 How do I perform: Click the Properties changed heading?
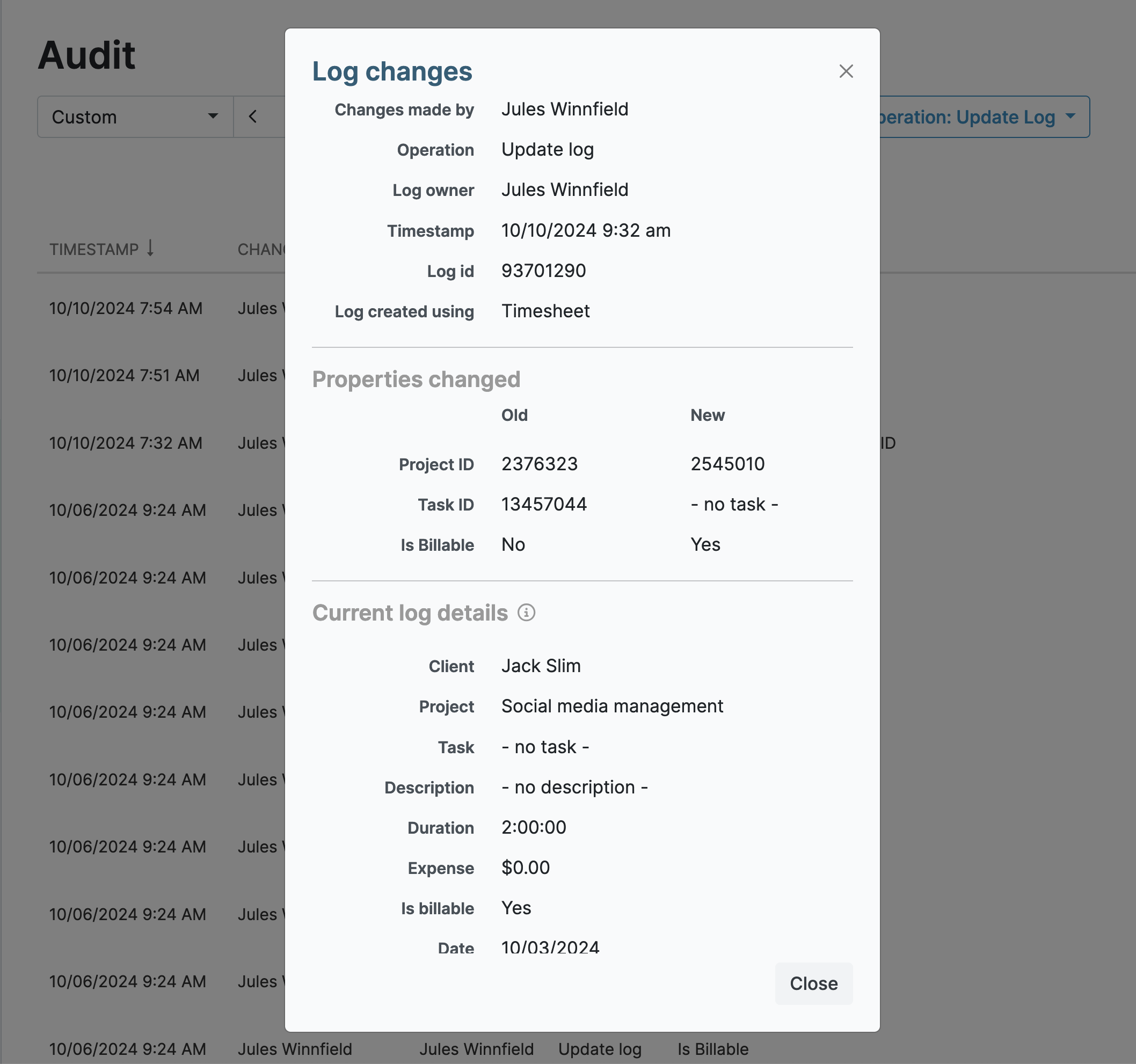tap(416, 380)
